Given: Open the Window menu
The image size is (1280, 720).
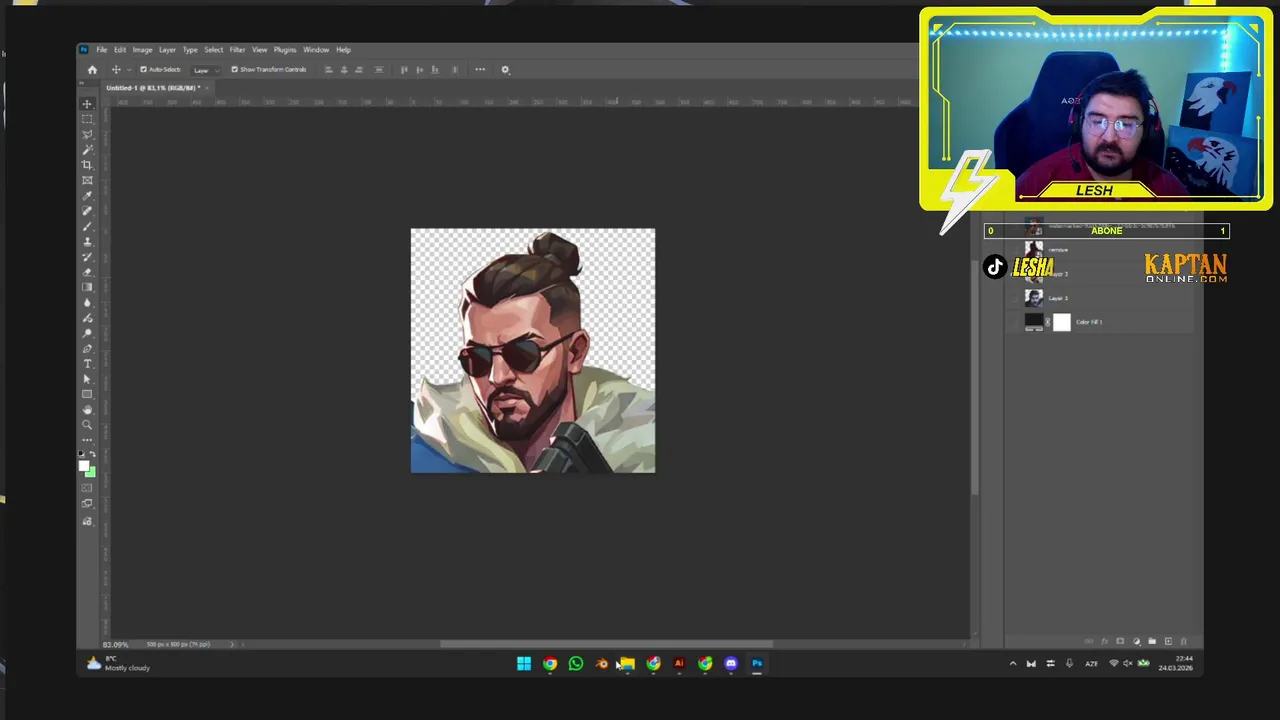Looking at the screenshot, I should coord(316,49).
